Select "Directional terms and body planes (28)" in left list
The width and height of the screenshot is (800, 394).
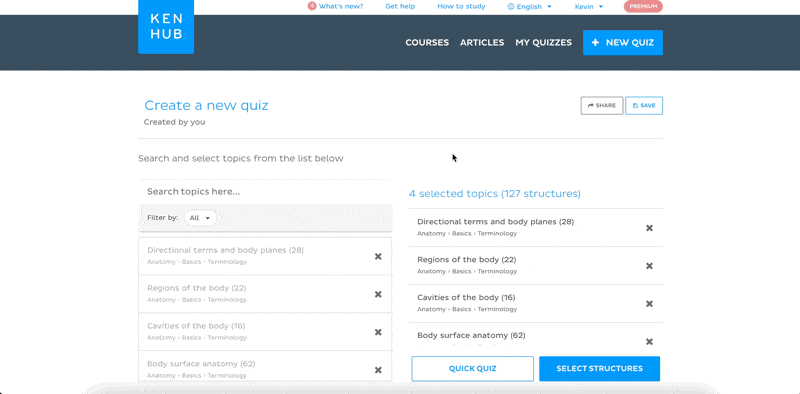(226, 250)
